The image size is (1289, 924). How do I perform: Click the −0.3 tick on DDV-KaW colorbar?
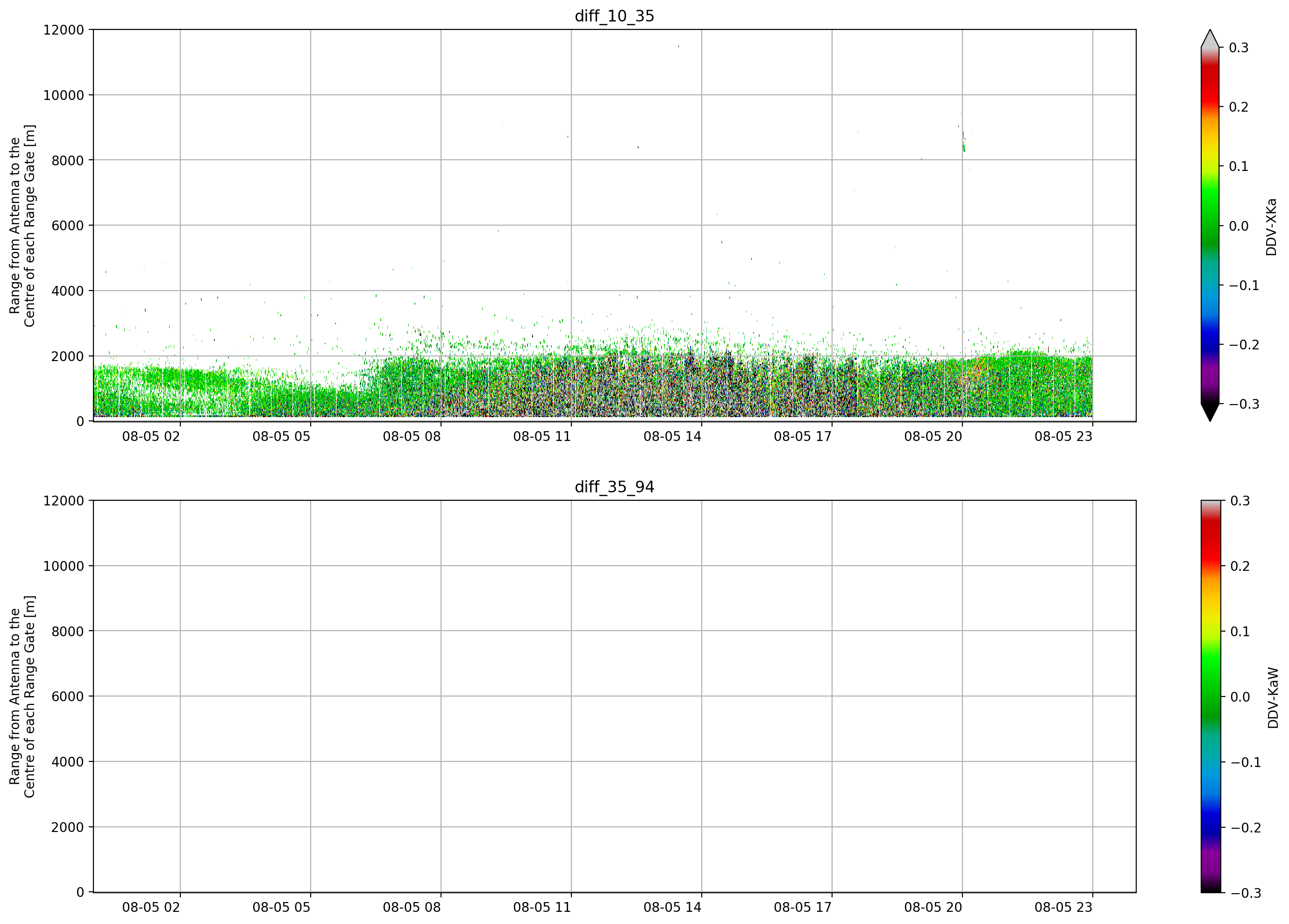point(1245,893)
